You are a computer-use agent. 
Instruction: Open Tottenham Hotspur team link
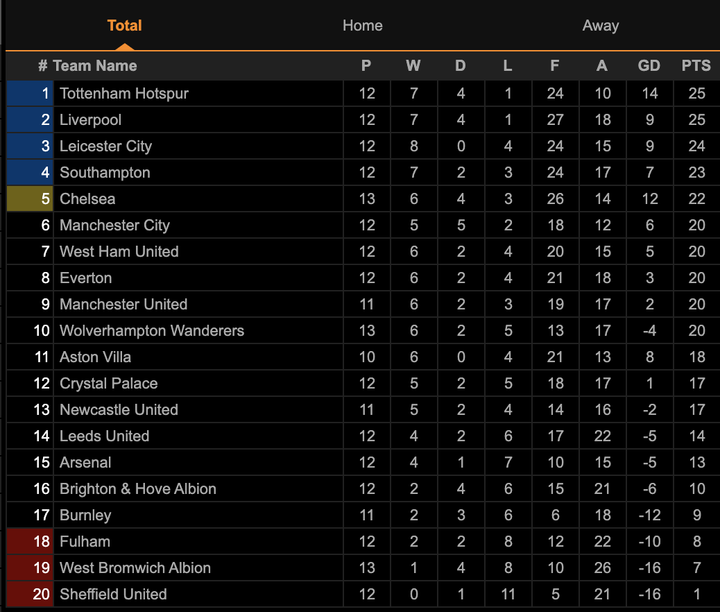click(x=124, y=94)
